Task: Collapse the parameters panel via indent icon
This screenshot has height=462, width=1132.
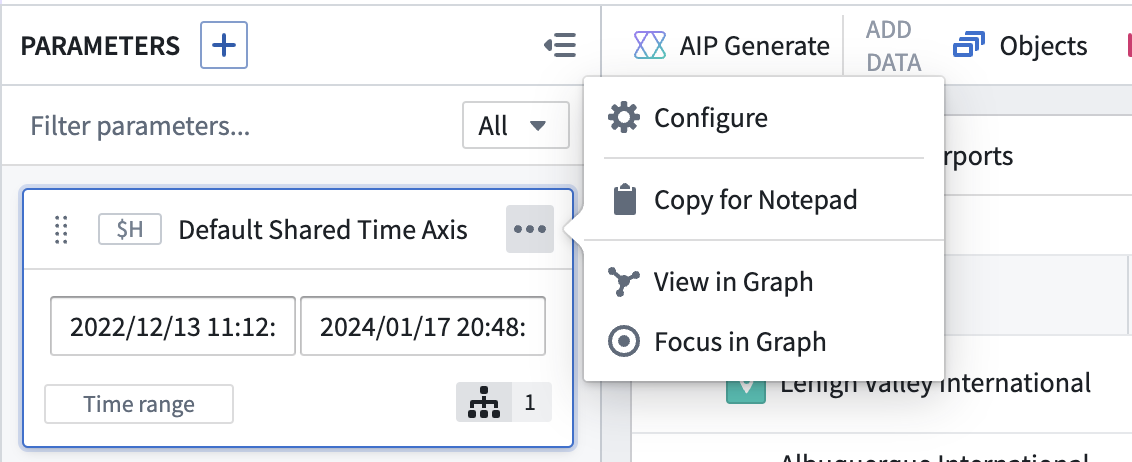Action: pos(560,45)
